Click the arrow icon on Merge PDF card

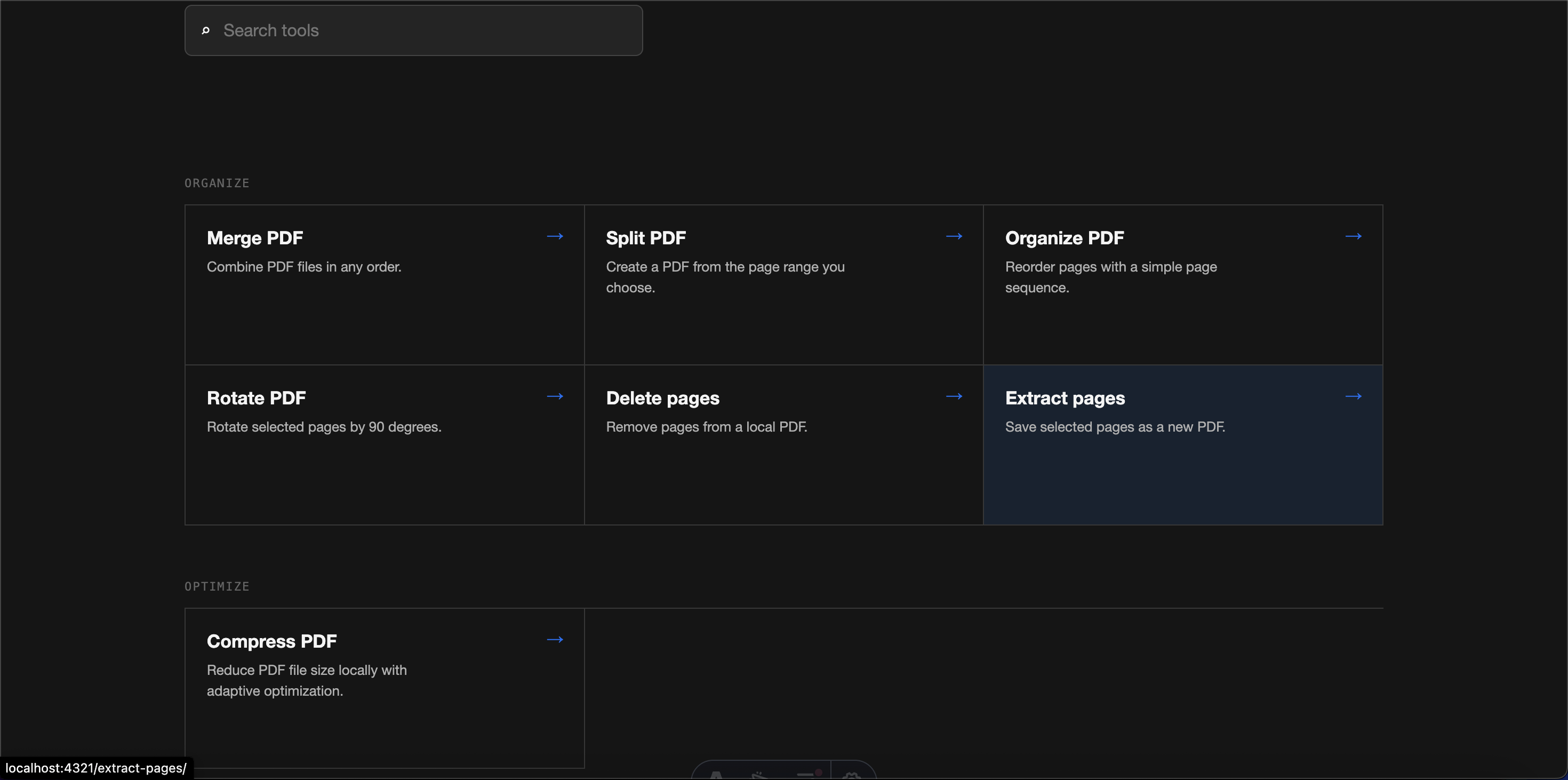pyautogui.click(x=555, y=236)
